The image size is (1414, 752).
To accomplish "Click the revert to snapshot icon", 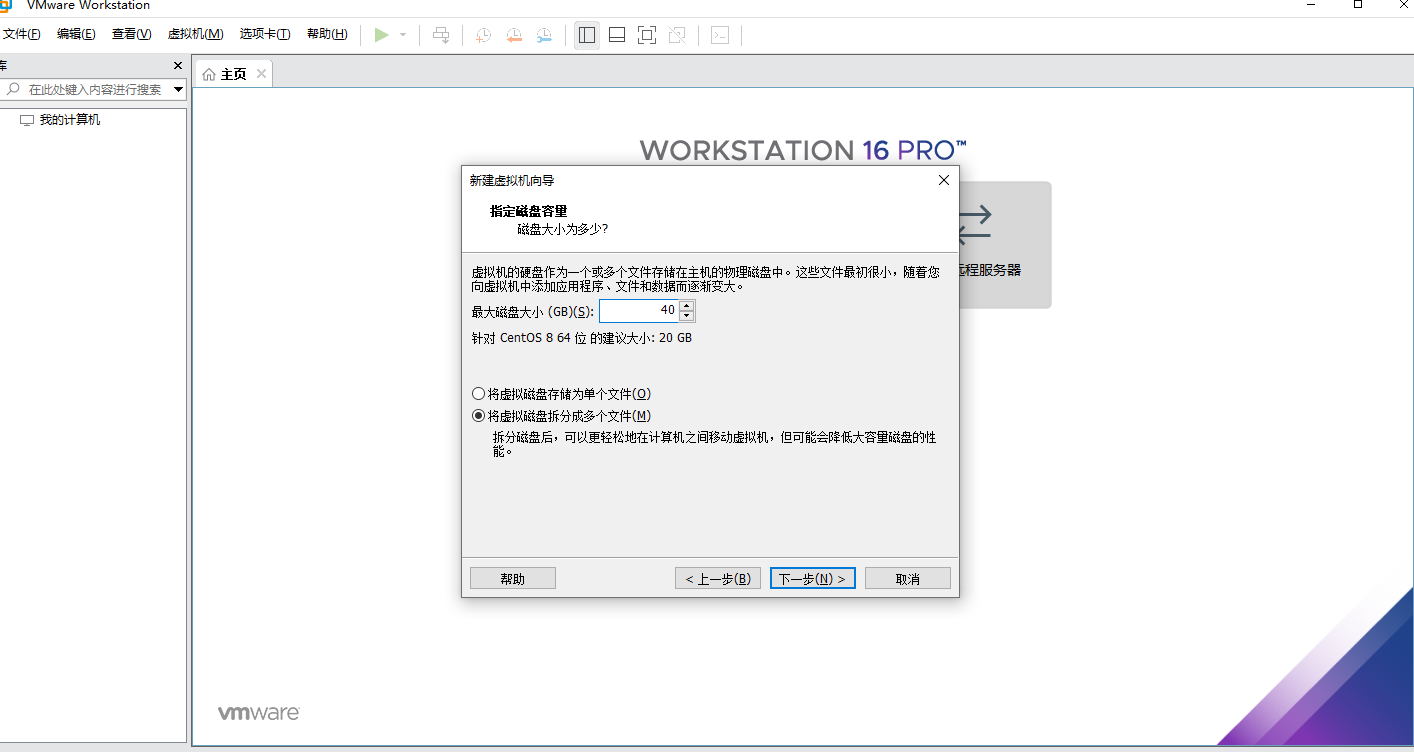I will [x=514, y=35].
